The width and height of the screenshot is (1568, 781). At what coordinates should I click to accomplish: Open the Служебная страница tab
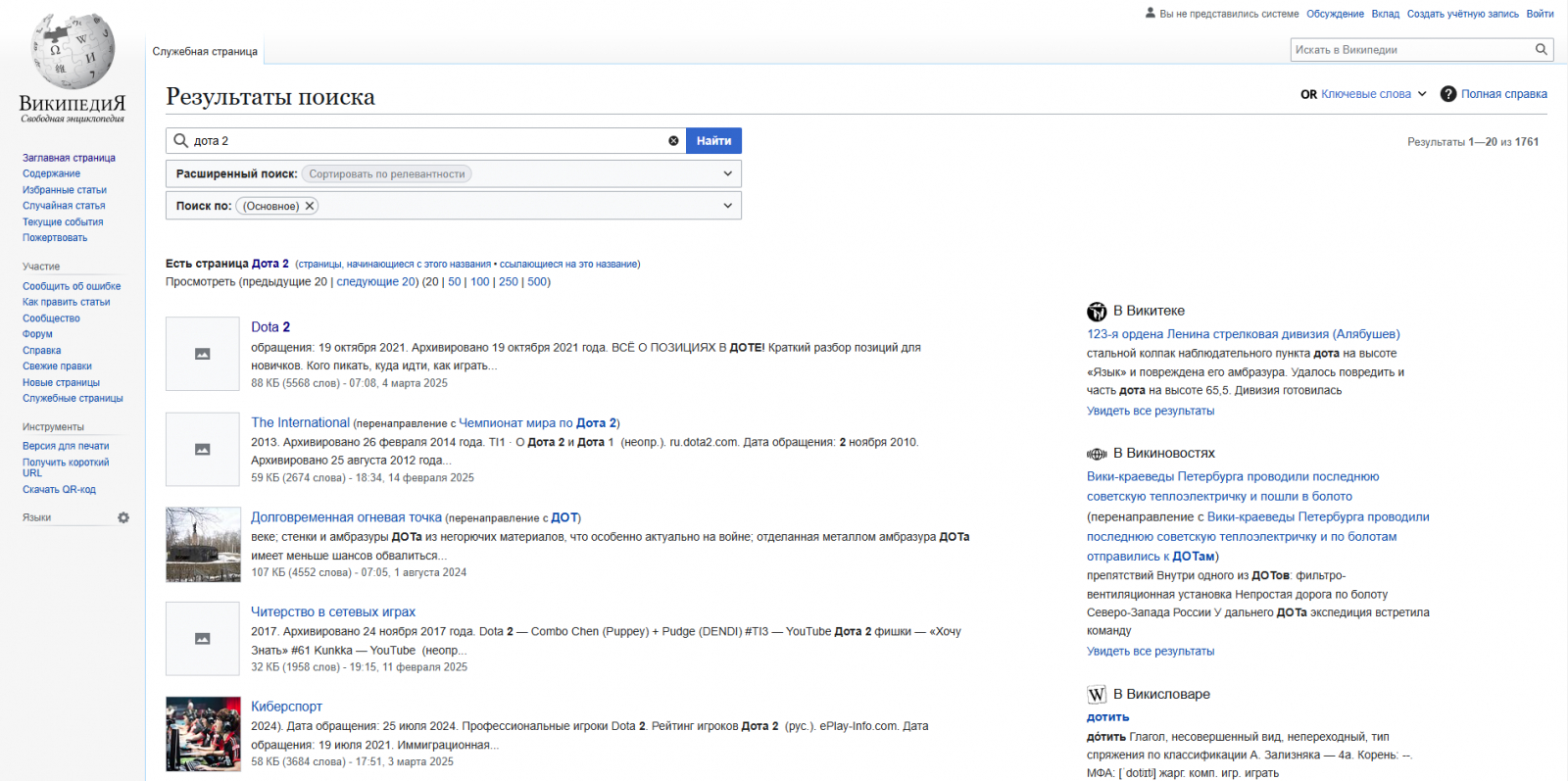point(205,51)
